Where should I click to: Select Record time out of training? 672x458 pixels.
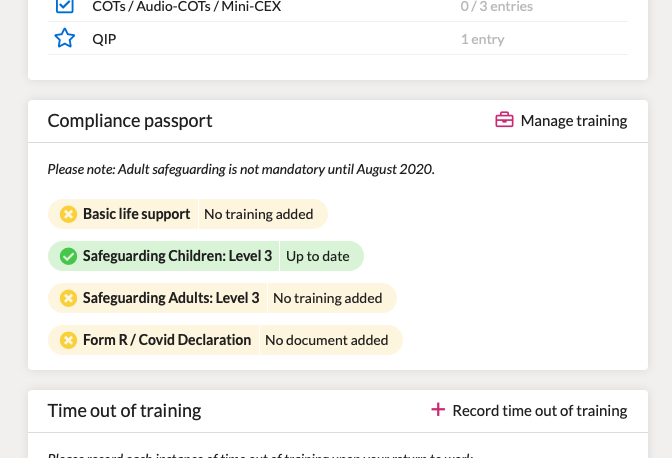click(529, 410)
